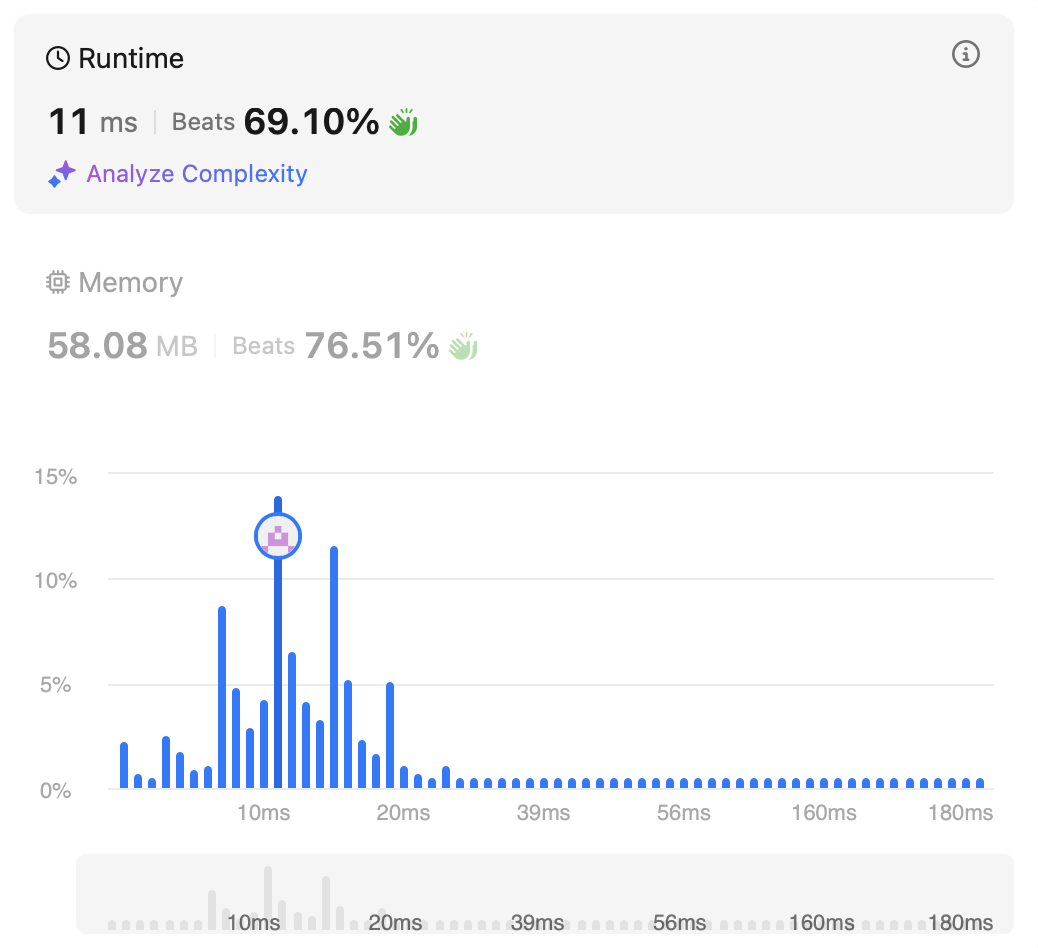Image resolution: width=1038 pixels, height=948 pixels.
Task: Click faded clapping hands next to 76.51%
Action: coord(463,346)
